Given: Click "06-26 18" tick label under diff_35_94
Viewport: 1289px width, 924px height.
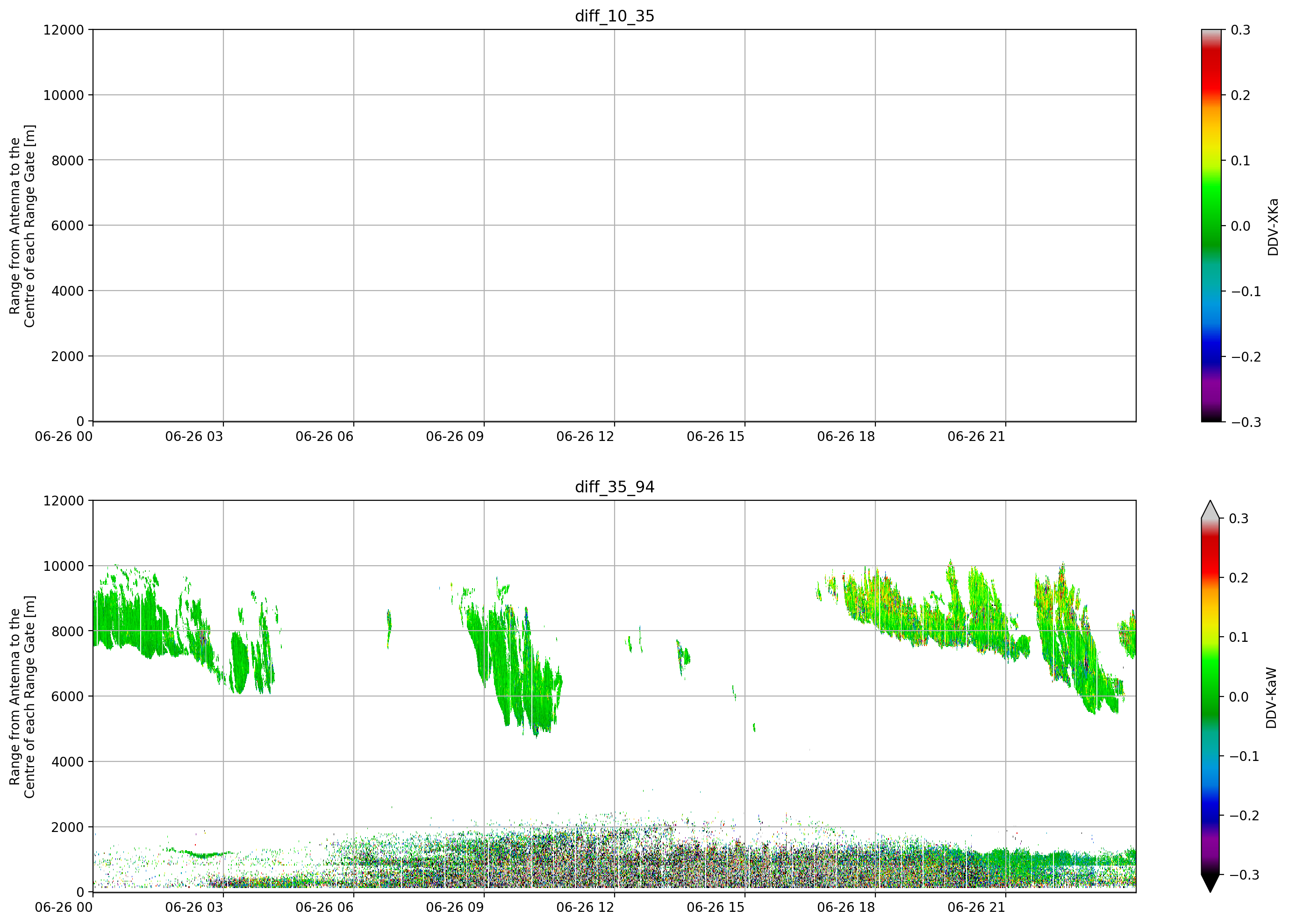Looking at the screenshot, I should coord(846,907).
